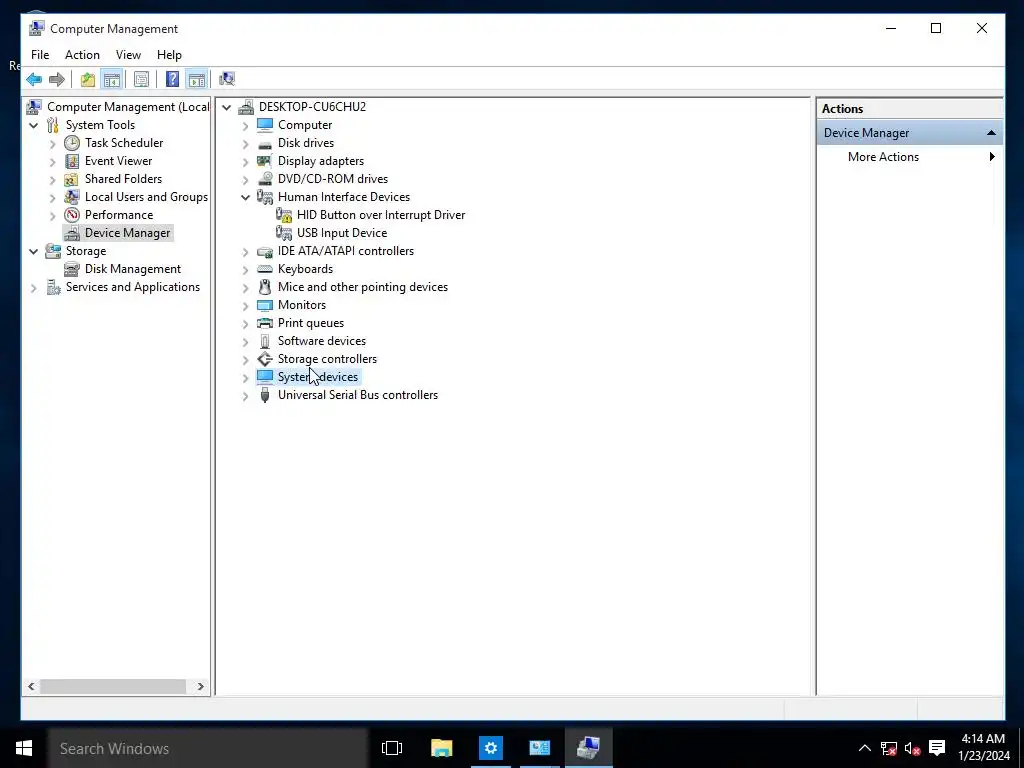Image resolution: width=1024 pixels, height=768 pixels.
Task: Click the Up one level folder icon
Action: pos(88,79)
